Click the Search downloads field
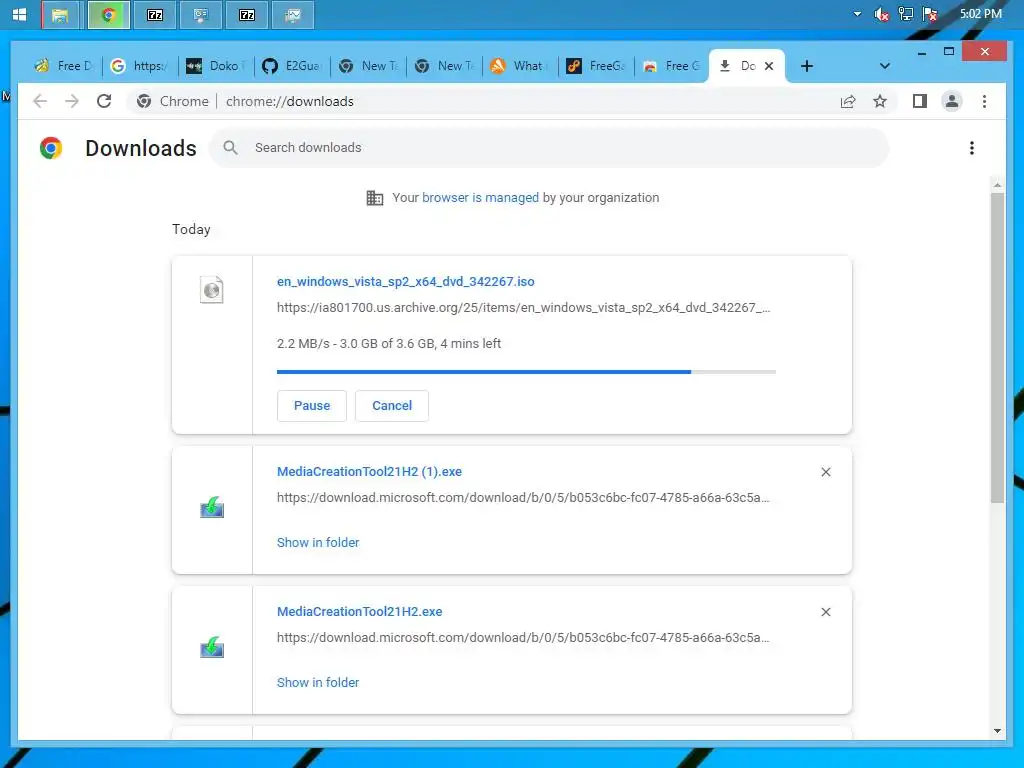Screen dimensions: 1024x768 549,148
